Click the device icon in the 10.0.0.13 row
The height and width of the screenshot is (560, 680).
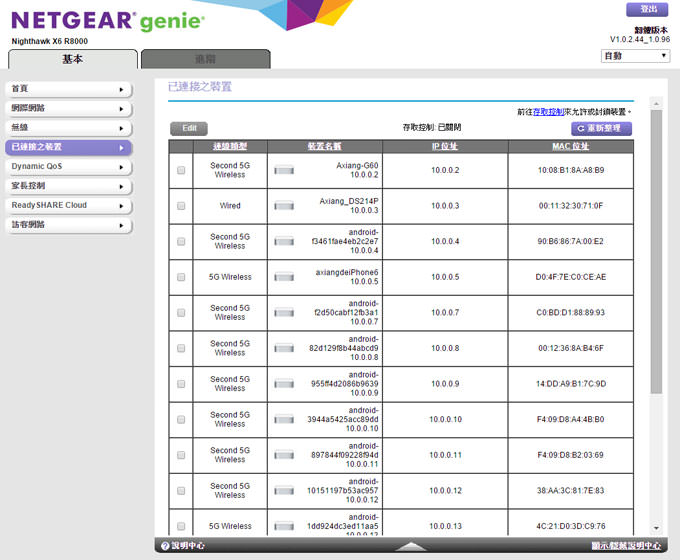(284, 526)
